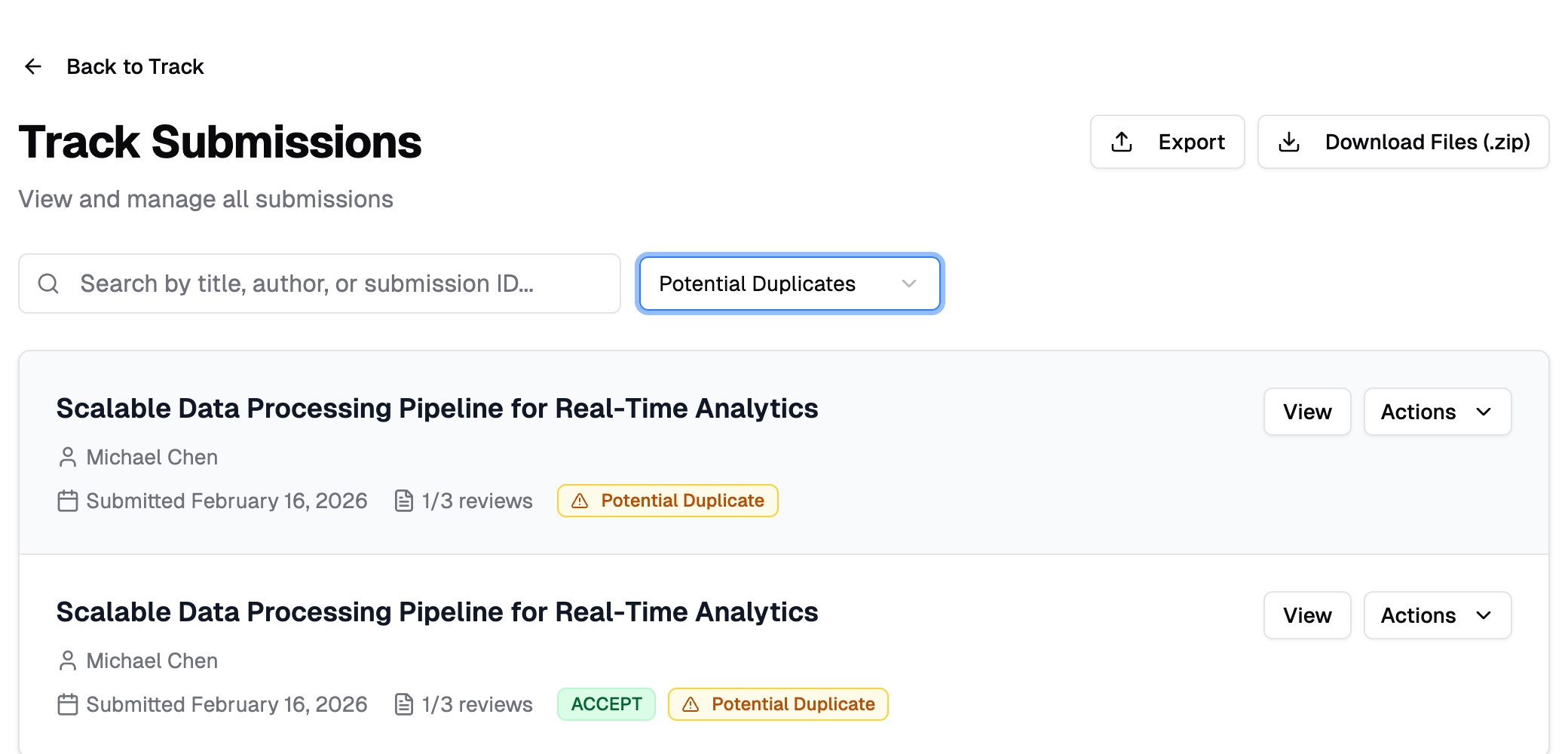The image size is (1568, 754).
Task: Open first Scalable Data Processing Pipeline title
Action: click(x=437, y=408)
